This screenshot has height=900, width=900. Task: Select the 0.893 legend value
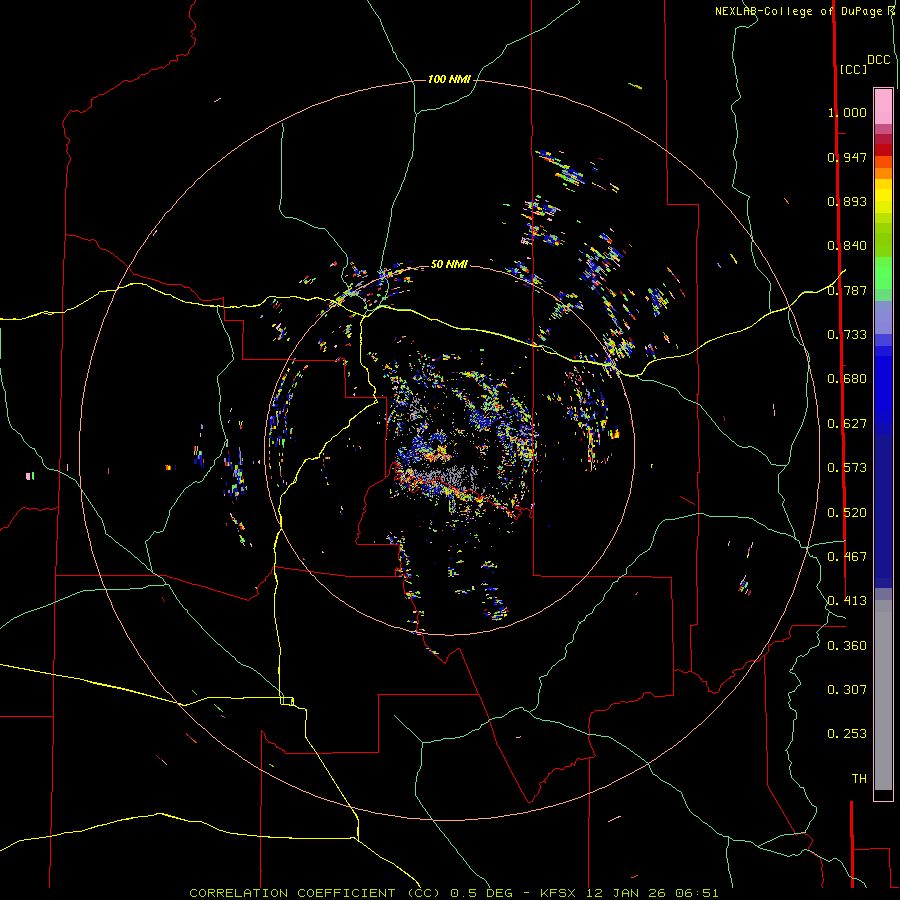coord(847,201)
